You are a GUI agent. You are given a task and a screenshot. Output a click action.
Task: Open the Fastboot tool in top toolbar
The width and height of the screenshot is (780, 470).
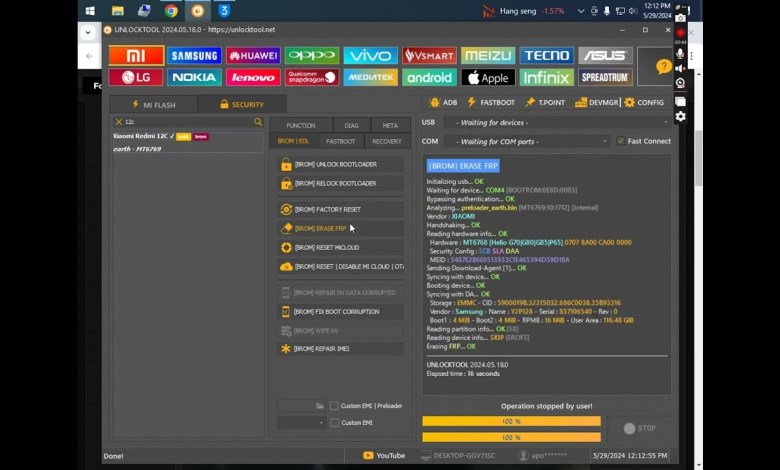coord(492,102)
